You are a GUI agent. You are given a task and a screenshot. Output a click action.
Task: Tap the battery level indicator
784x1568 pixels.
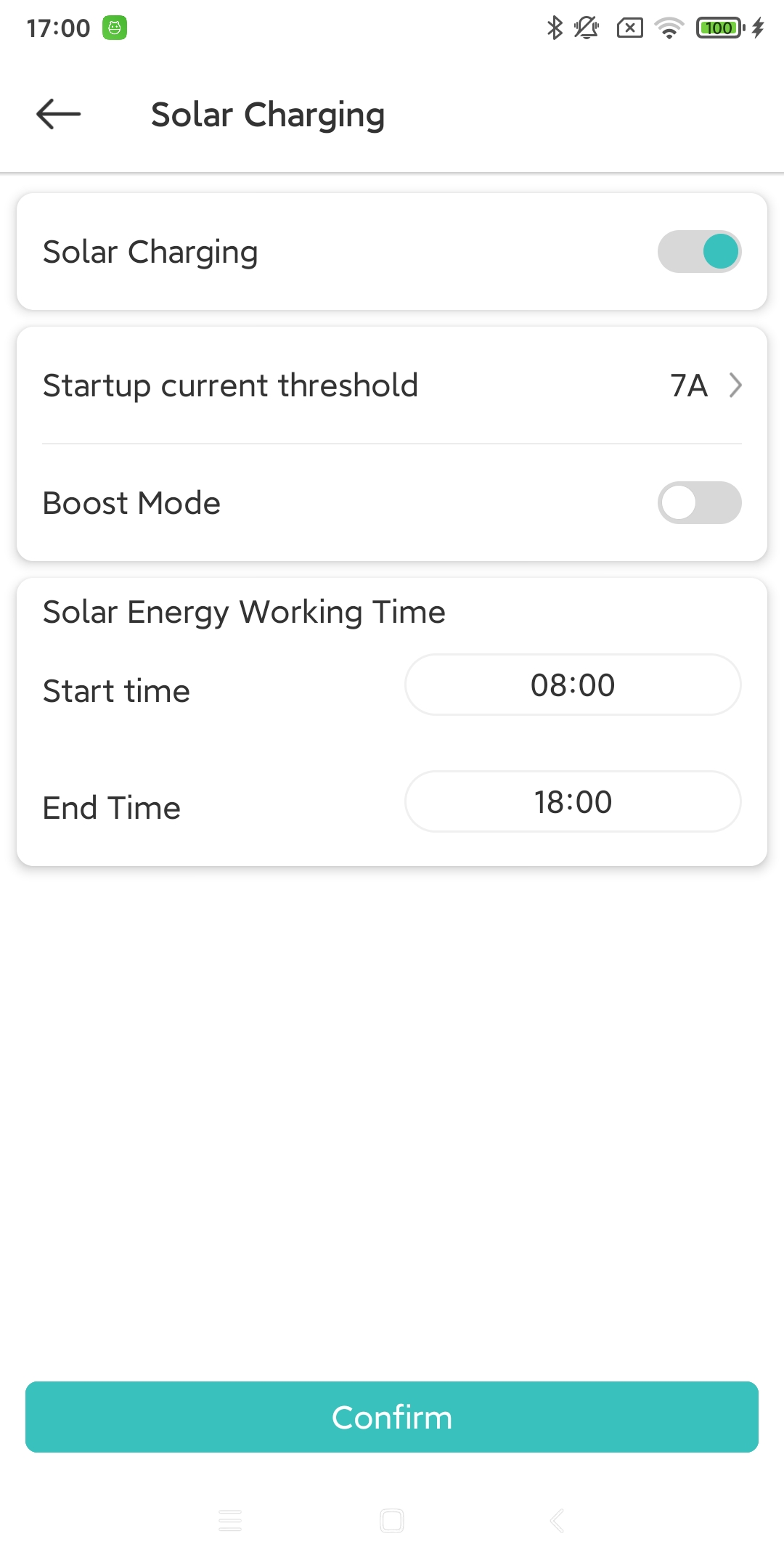point(719,28)
